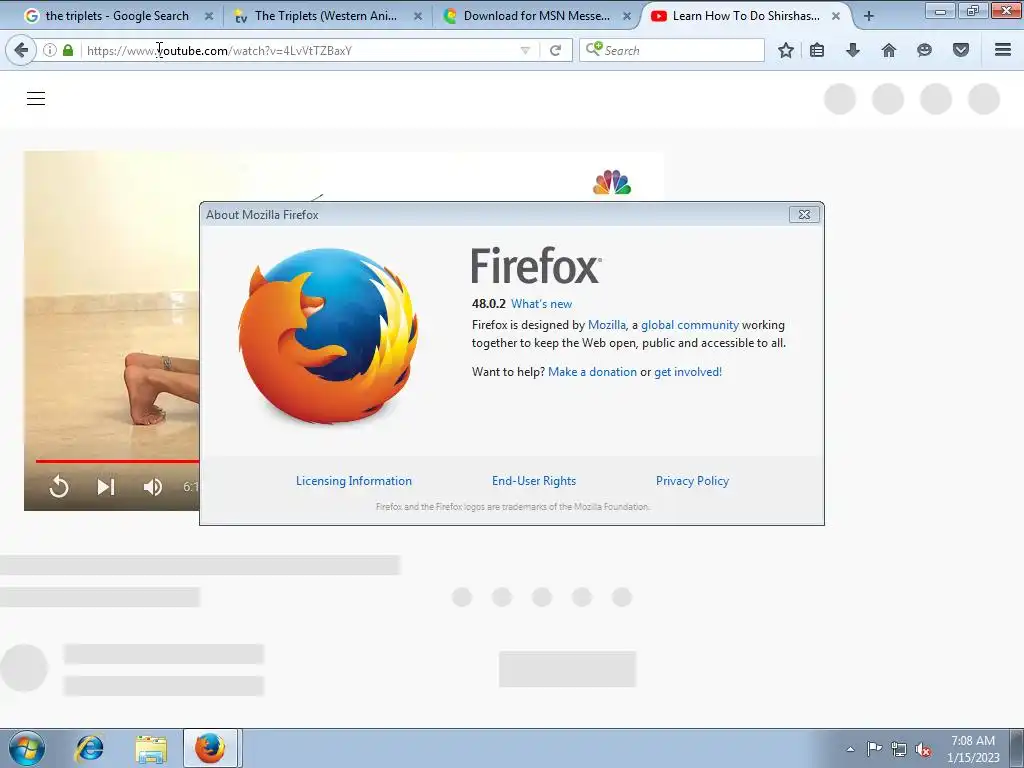This screenshot has width=1024, height=768.
Task: Close the YouTube Shirshasana tab
Action: pos(836,16)
